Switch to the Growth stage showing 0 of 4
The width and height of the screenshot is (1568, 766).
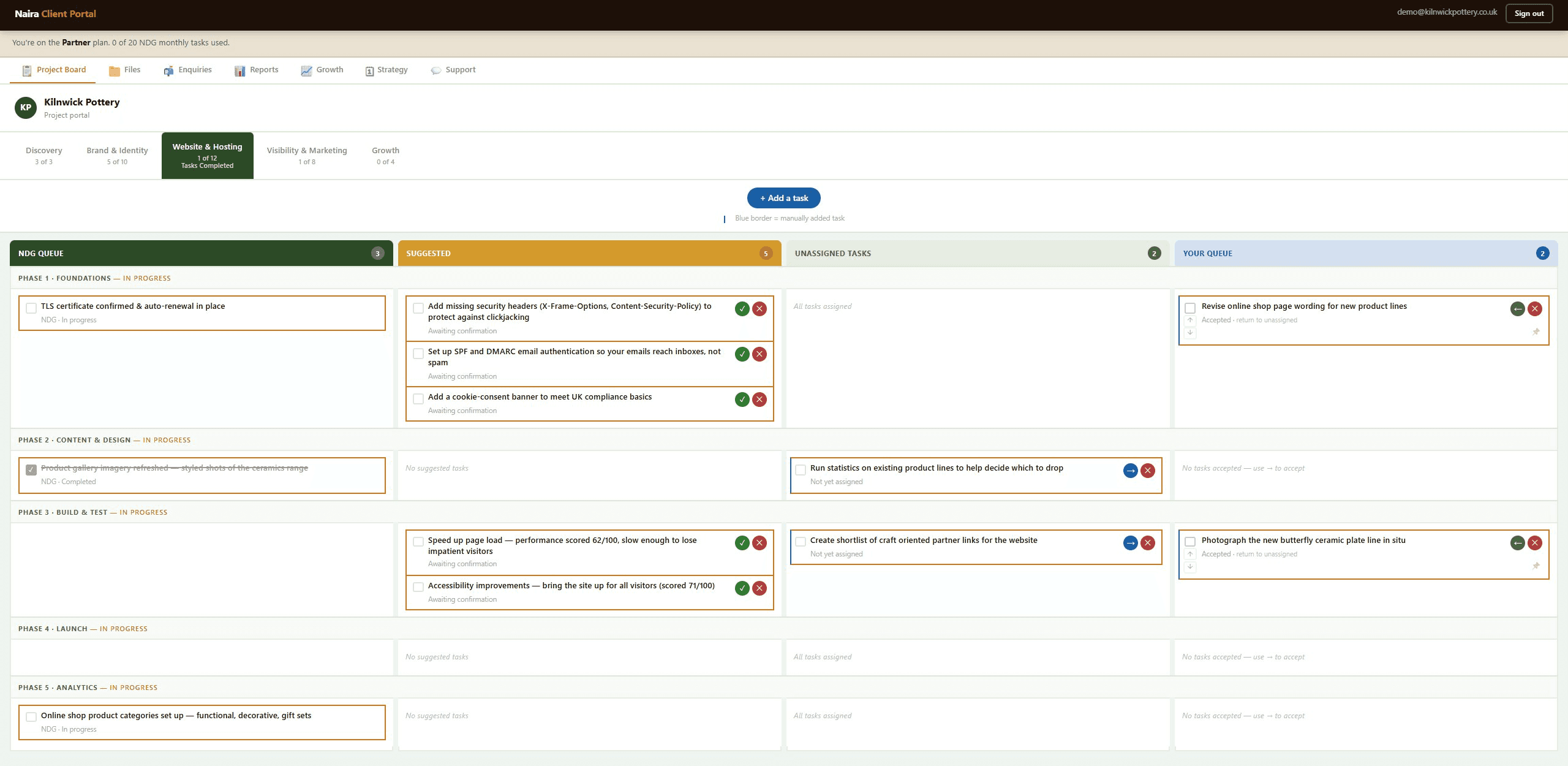[385, 156]
